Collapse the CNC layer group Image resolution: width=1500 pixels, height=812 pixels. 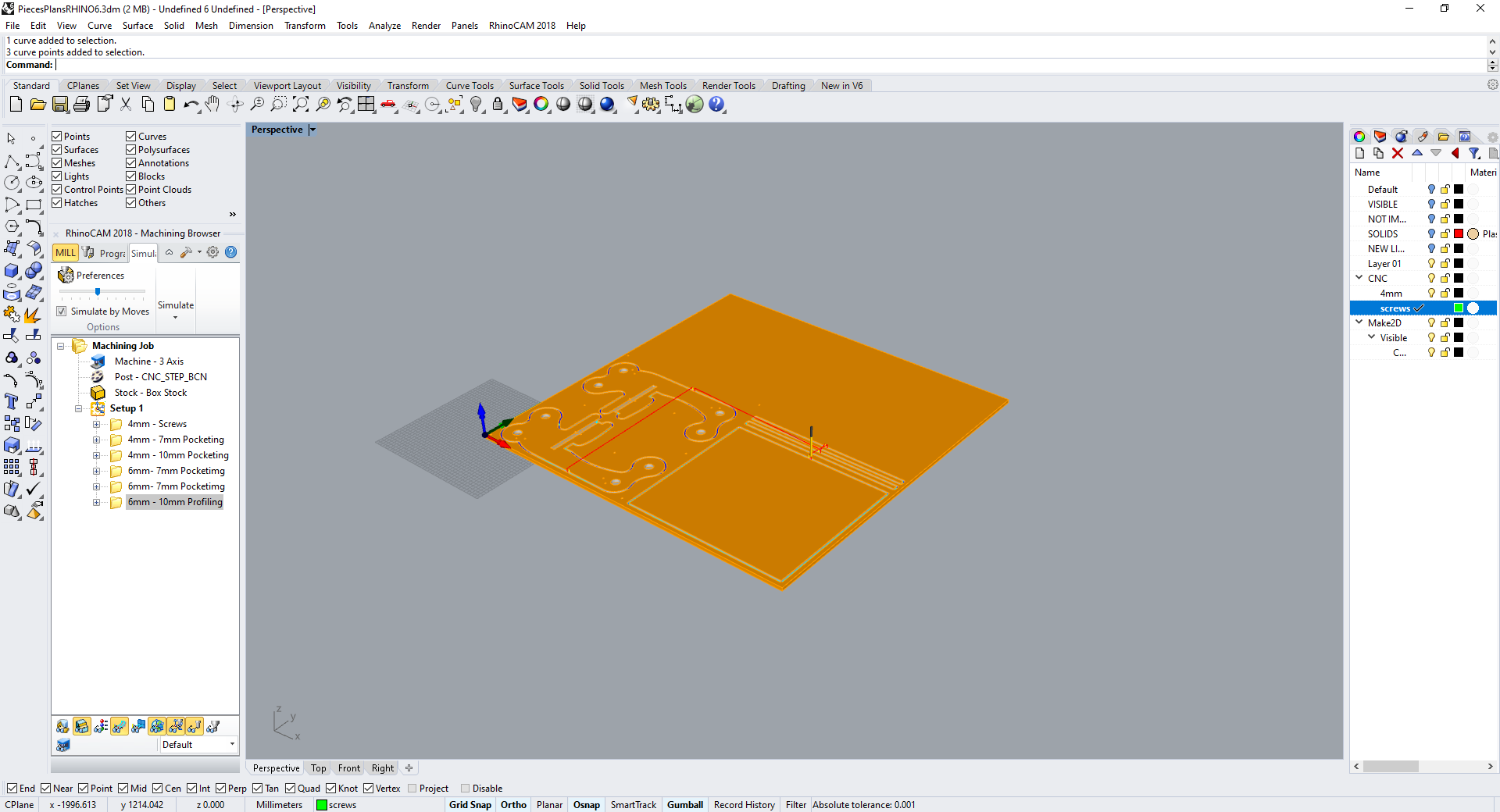(1359, 278)
